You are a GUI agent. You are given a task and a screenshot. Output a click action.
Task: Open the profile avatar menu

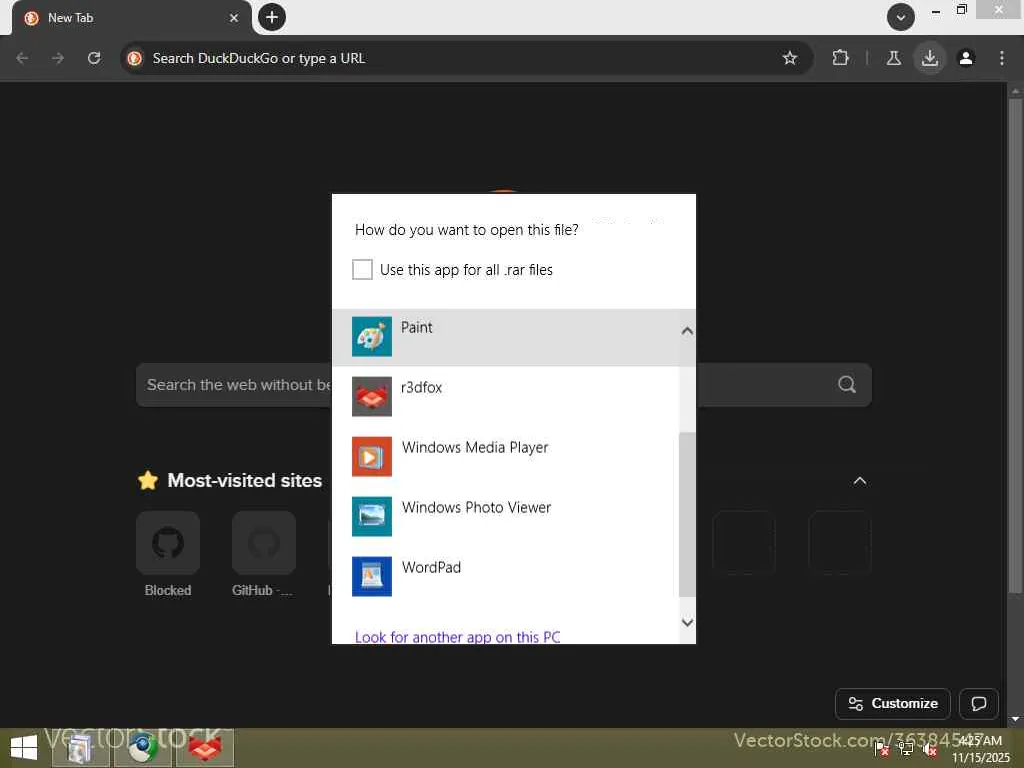pyautogui.click(x=966, y=58)
